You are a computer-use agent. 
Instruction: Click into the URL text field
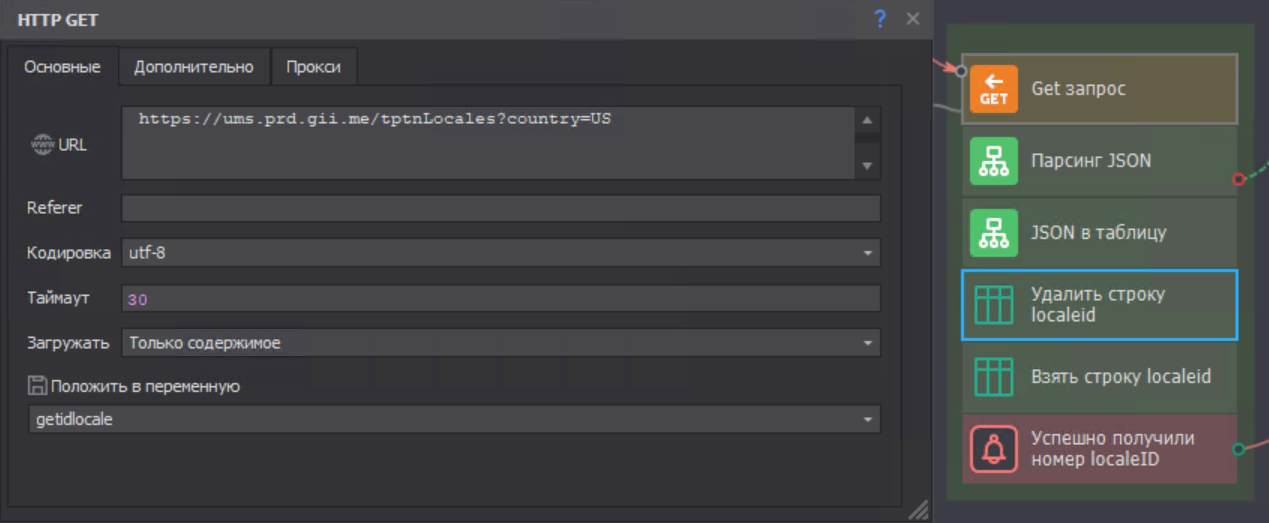pos(489,143)
